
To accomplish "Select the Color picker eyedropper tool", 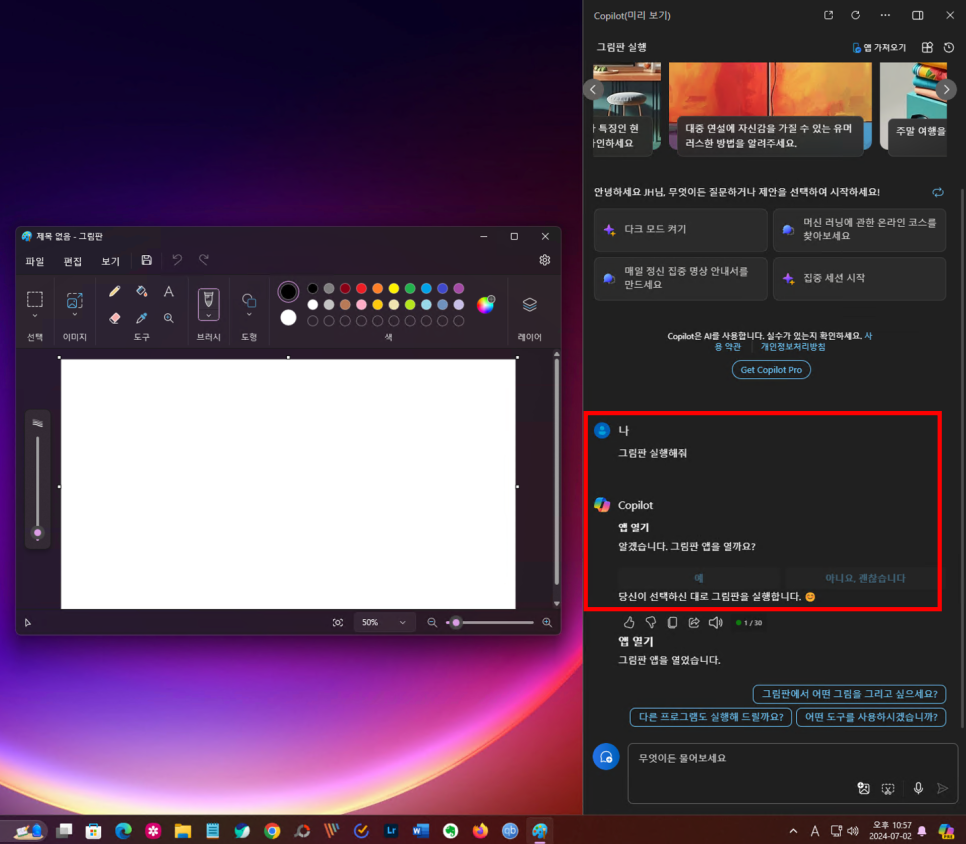I will [x=142, y=318].
